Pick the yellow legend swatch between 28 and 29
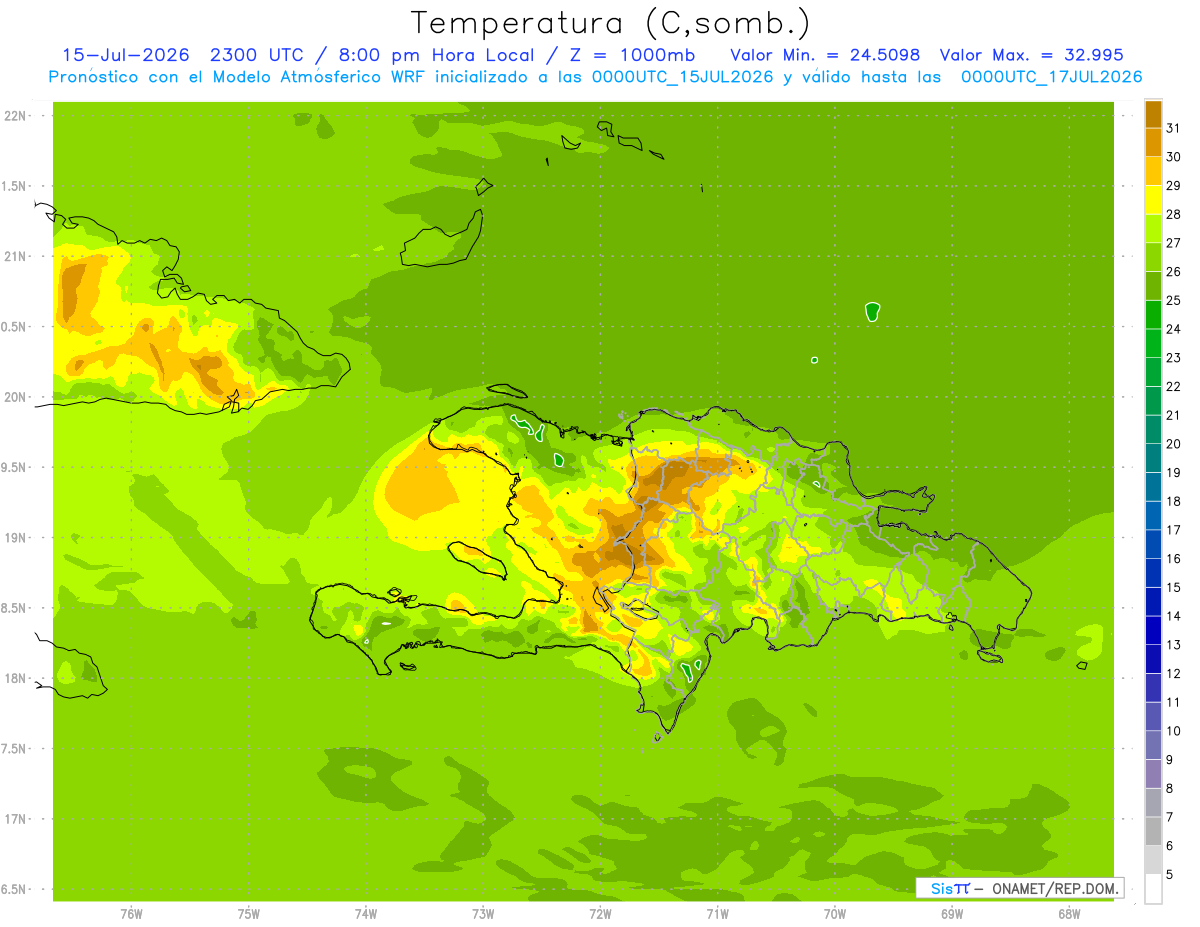 1153,200
